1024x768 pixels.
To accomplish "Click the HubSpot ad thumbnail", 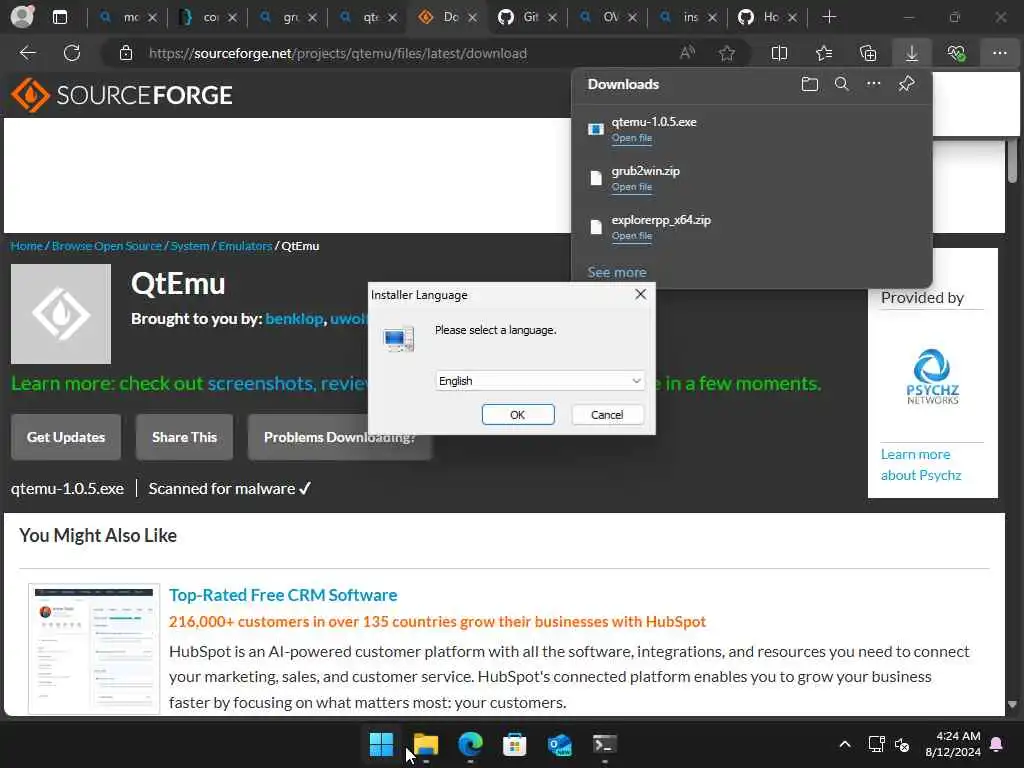I will [x=94, y=648].
